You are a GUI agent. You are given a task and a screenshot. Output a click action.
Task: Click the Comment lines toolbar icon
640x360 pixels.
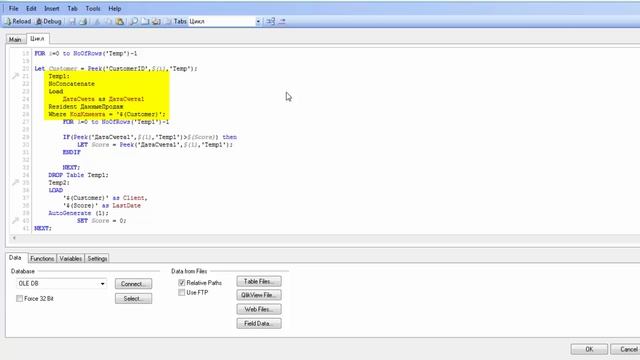click(271, 21)
